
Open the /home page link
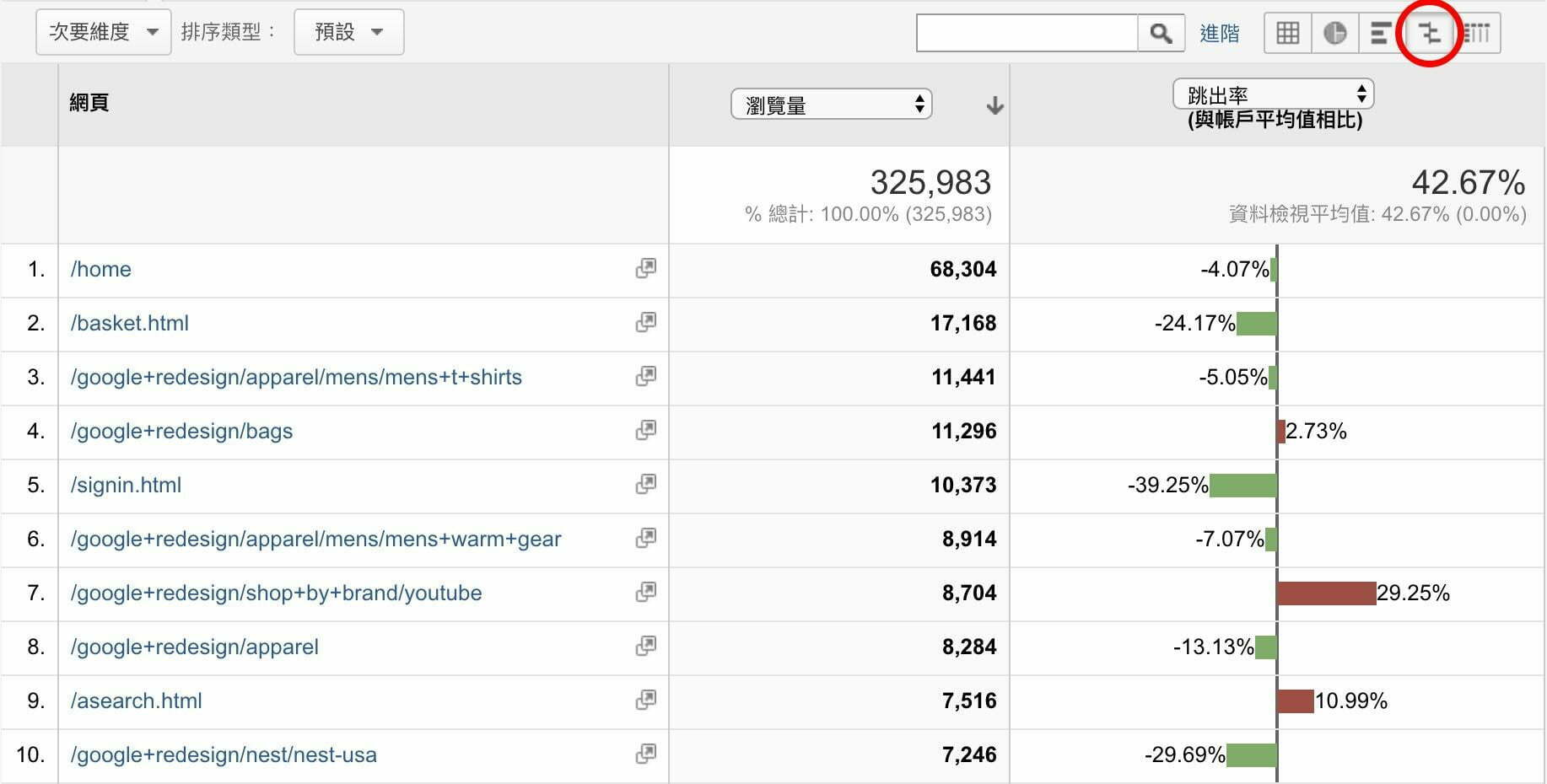tap(100, 269)
